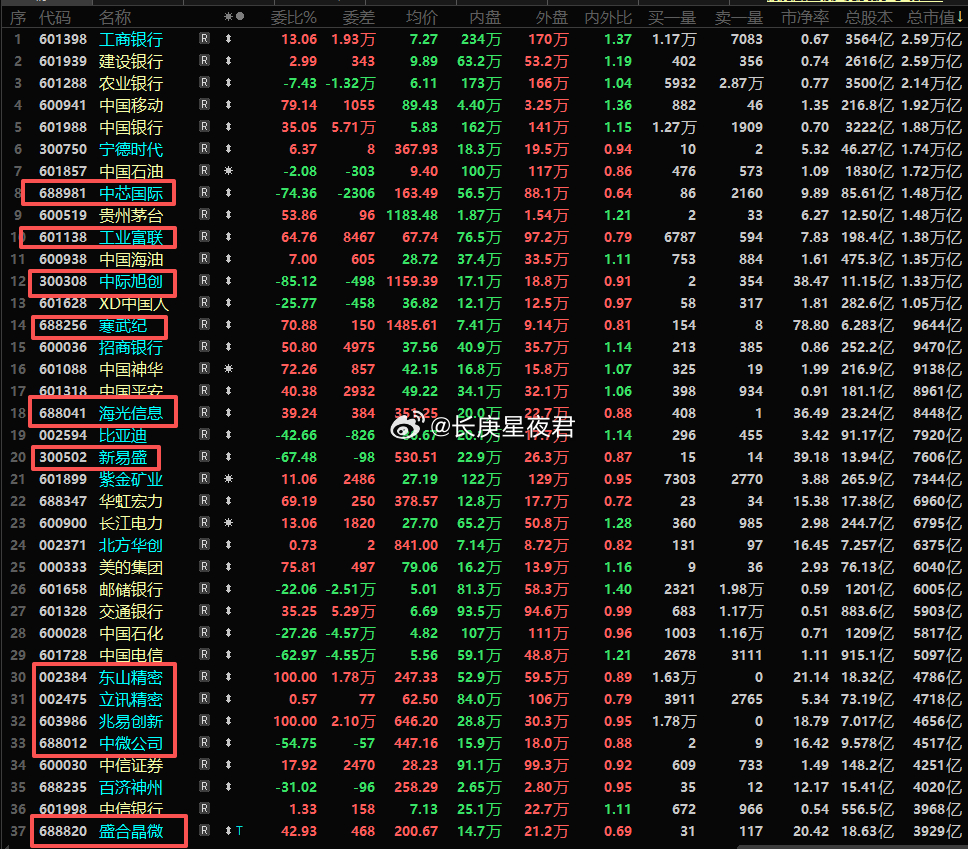
Task: Click average price 1183.48 of 贵州茅台
Action: [x=412, y=215]
